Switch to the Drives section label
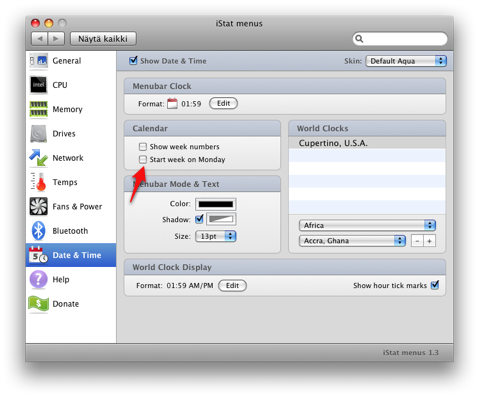Screen dimensions: 479x397 (64, 134)
